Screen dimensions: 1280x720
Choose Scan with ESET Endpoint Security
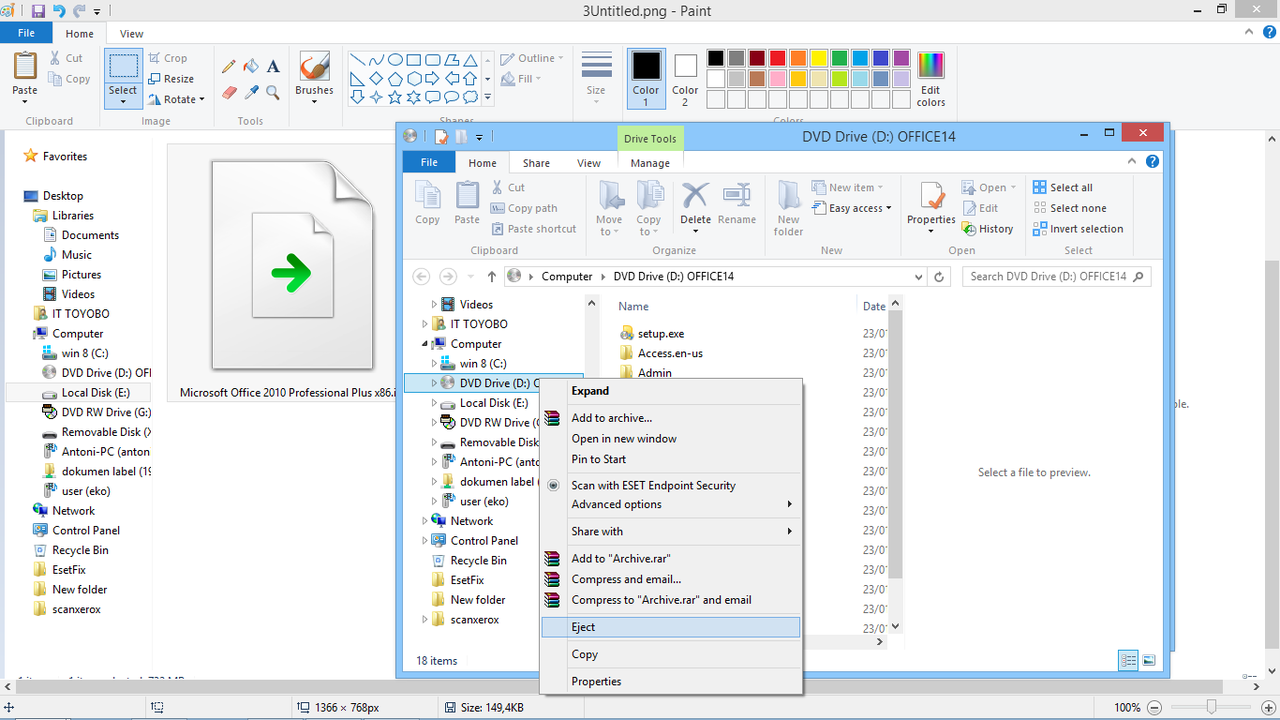pyautogui.click(x=670, y=485)
